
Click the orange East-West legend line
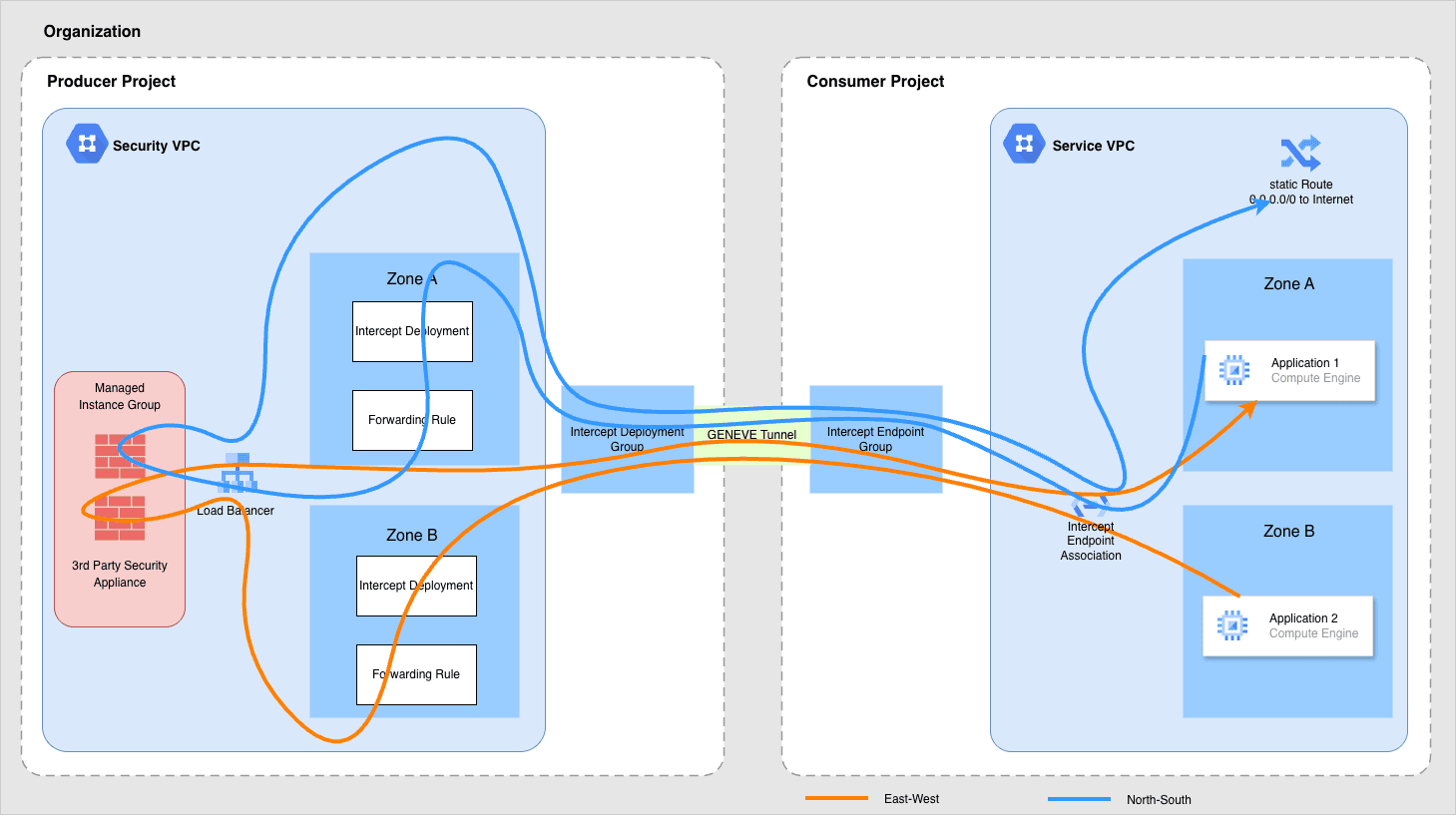(x=836, y=798)
